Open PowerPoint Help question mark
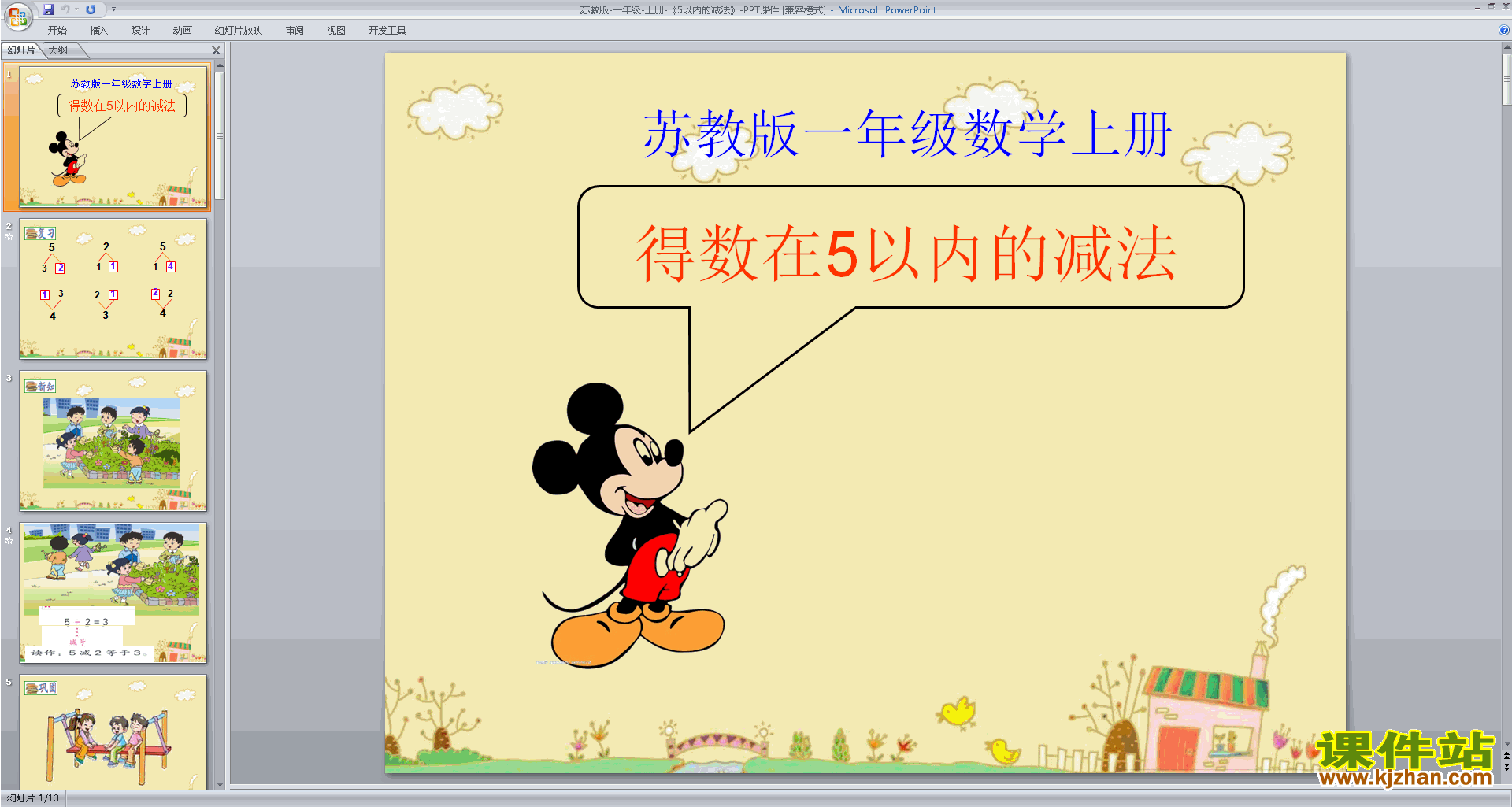This screenshot has width=1512, height=807. click(x=1503, y=31)
